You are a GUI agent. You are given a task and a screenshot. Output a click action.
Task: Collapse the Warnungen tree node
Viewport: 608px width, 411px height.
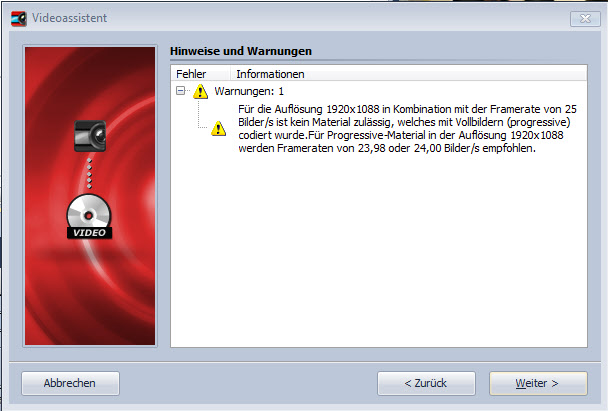pos(181,91)
